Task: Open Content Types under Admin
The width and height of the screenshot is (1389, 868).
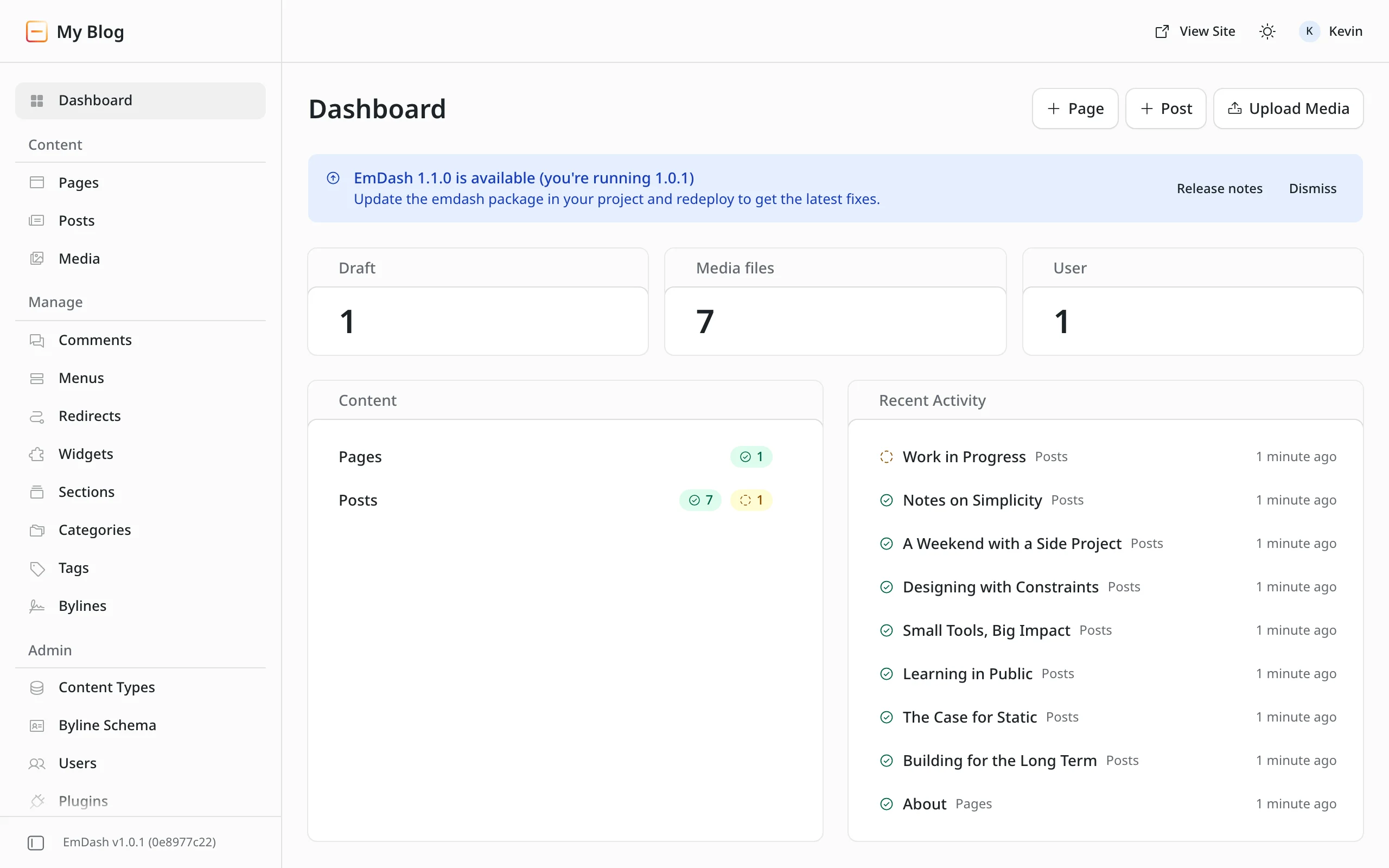Action: click(x=141, y=687)
